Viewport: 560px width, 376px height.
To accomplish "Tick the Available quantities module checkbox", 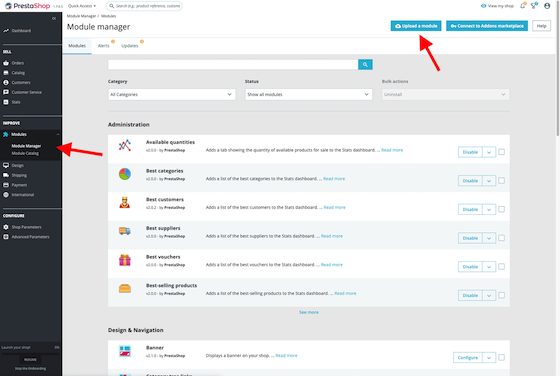I will click(501, 152).
